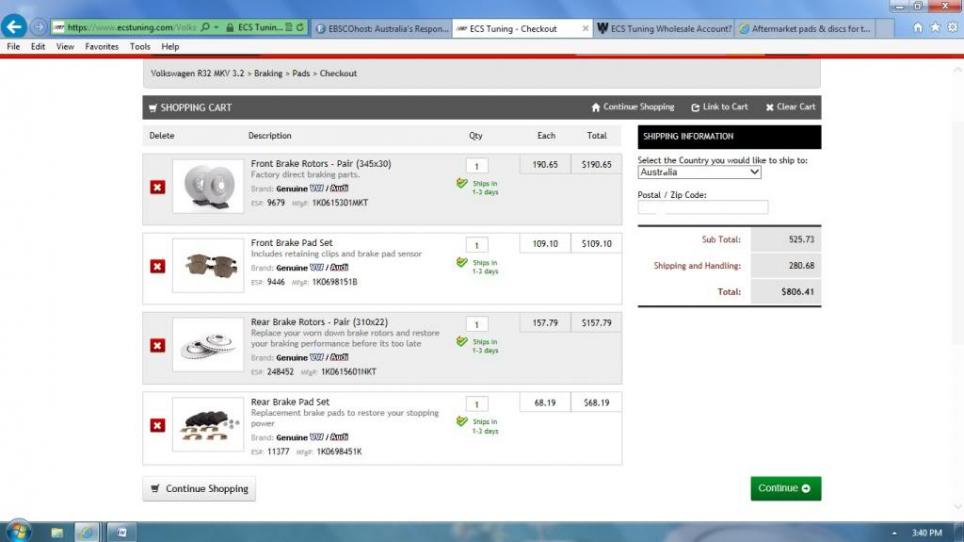The width and height of the screenshot is (964, 542).
Task: Delete Rear Brake Rotors from cart
Action: tap(157, 345)
